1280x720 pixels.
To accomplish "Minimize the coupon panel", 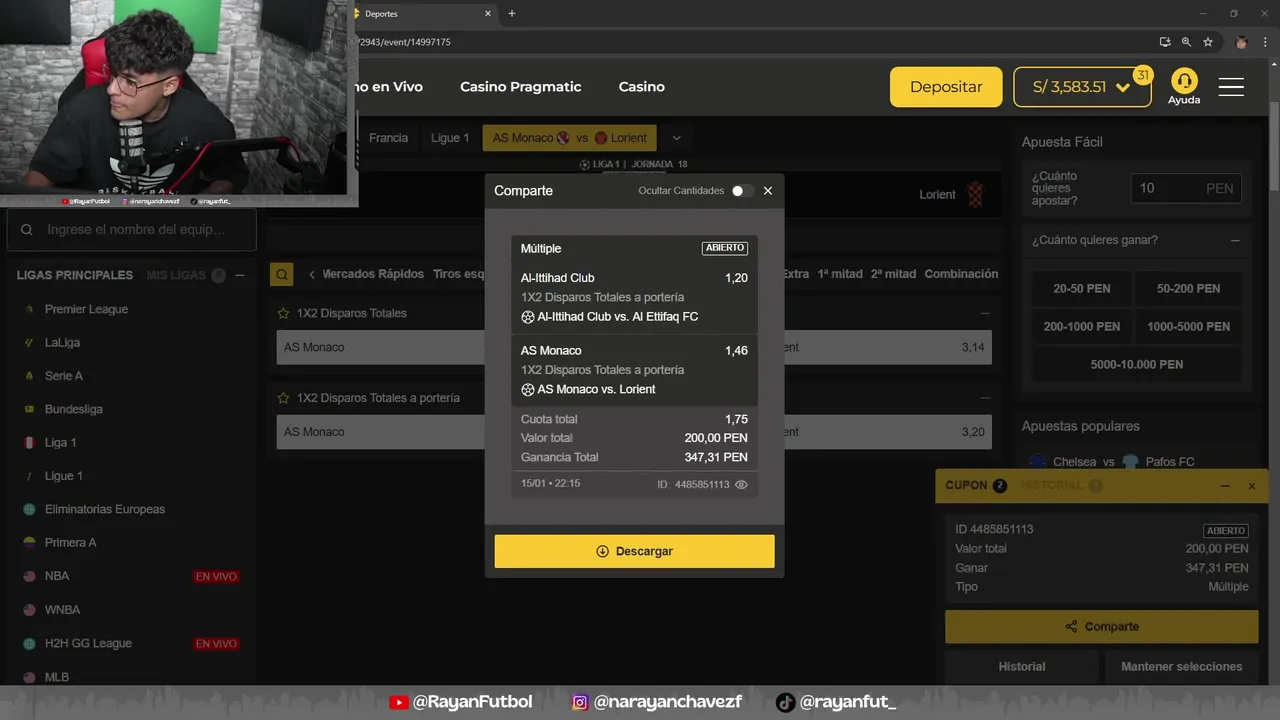I will pos(1225,486).
